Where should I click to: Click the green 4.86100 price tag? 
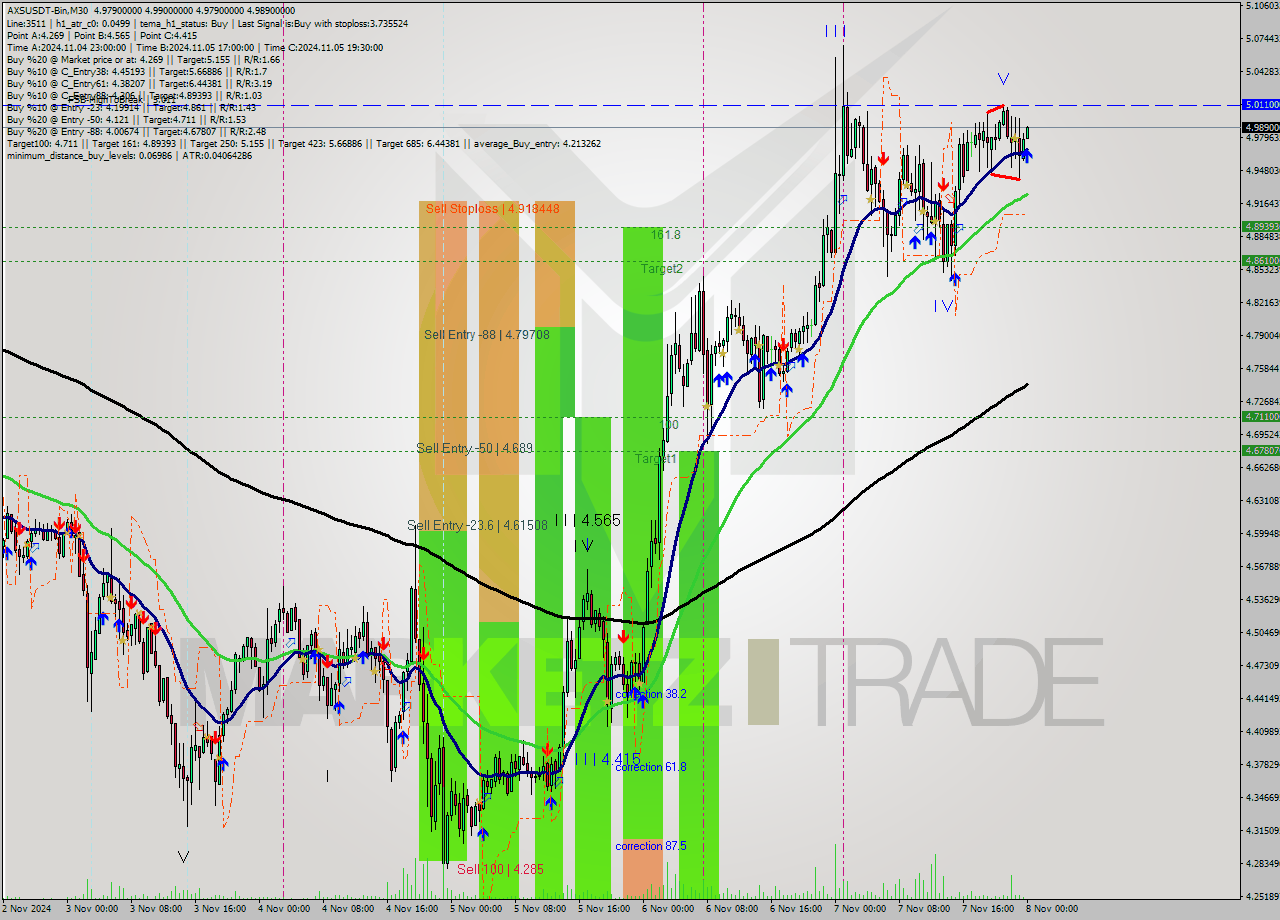[x=1260, y=260]
